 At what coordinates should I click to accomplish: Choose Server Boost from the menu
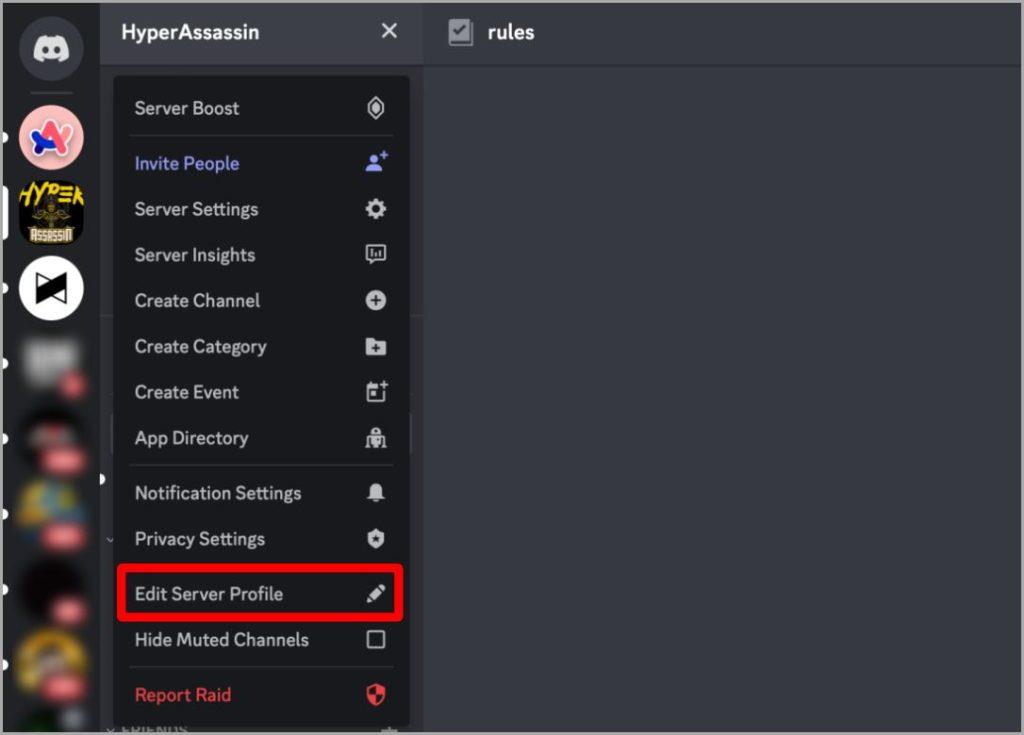click(261, 108)
